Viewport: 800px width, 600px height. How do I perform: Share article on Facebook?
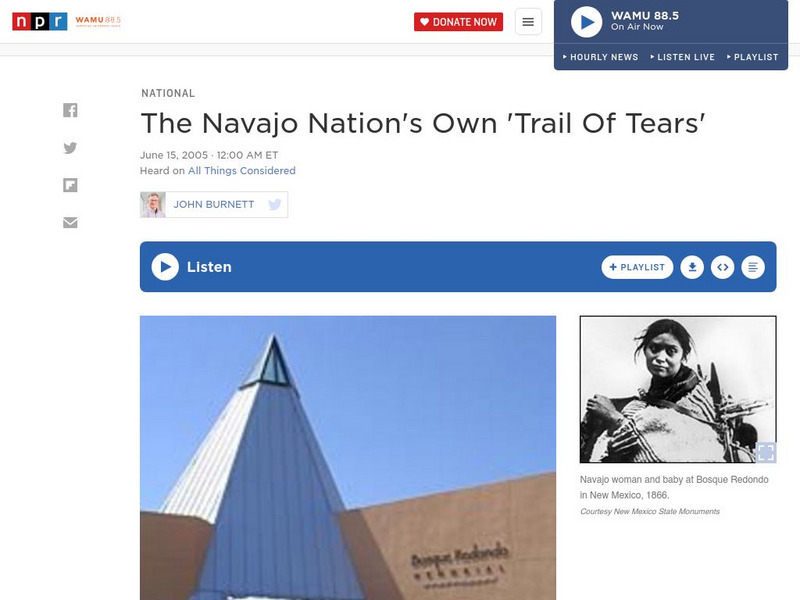point(70,110)
